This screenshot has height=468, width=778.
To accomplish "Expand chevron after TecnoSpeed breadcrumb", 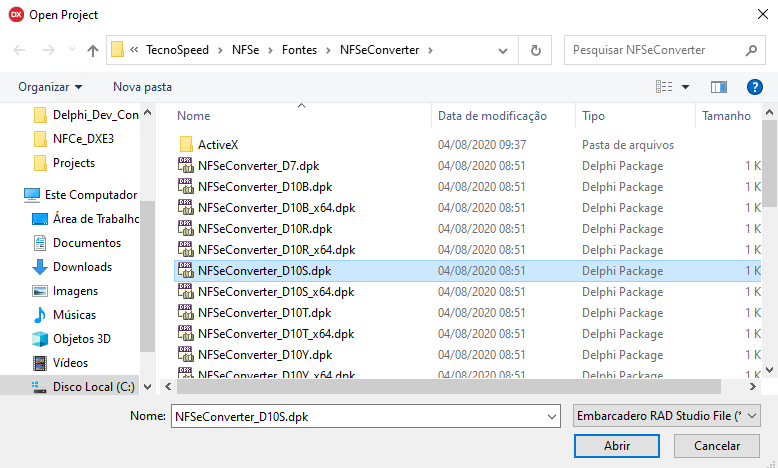I will pyautogui.click(x=220, y=50).
